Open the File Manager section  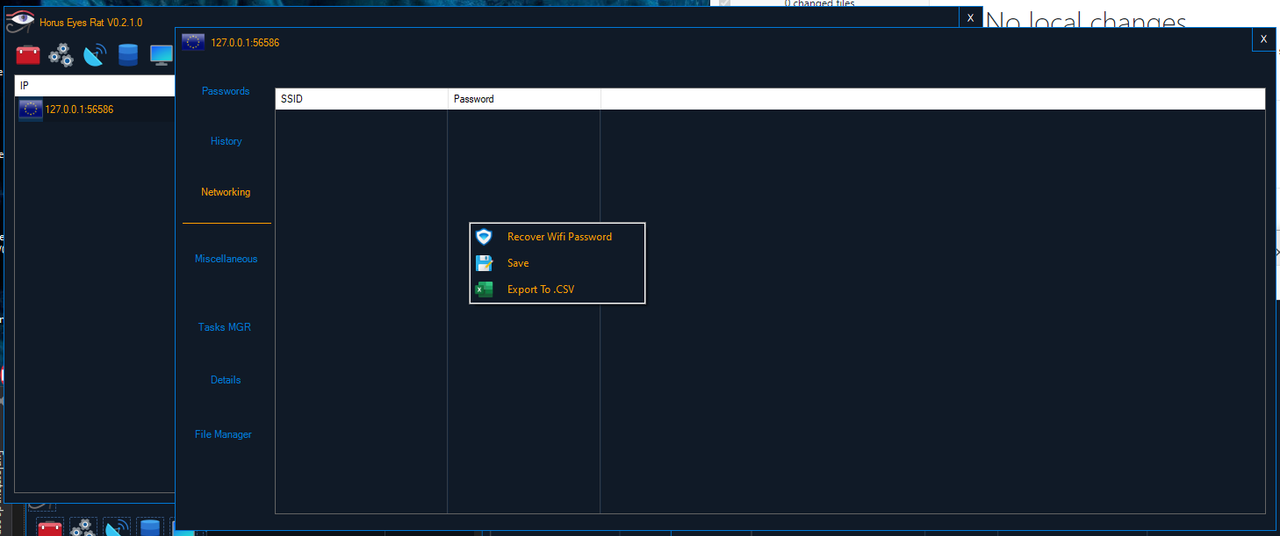tap(224, 434)
